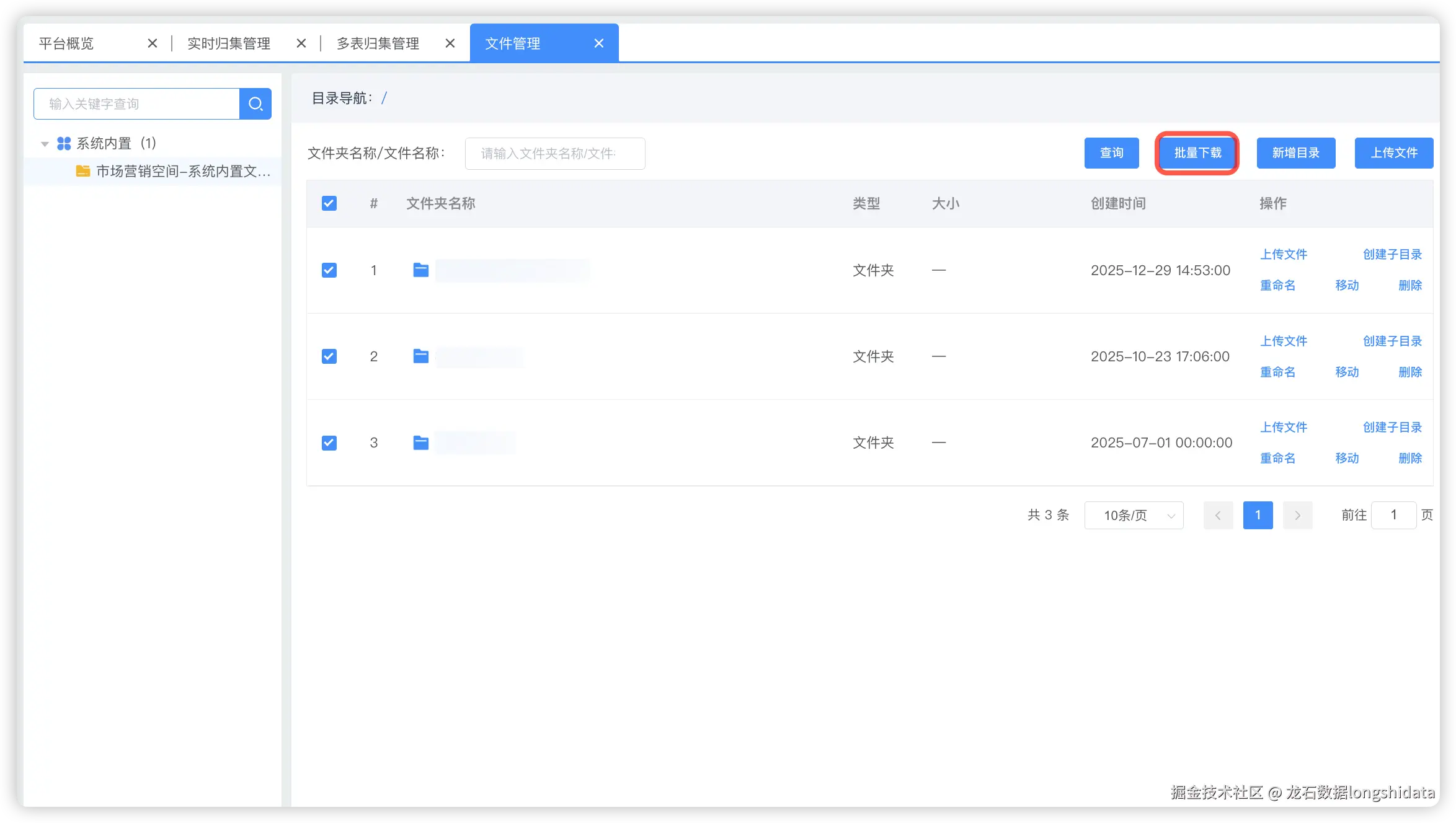Switch to the 多表归集管理 tab

pos(378,43)
